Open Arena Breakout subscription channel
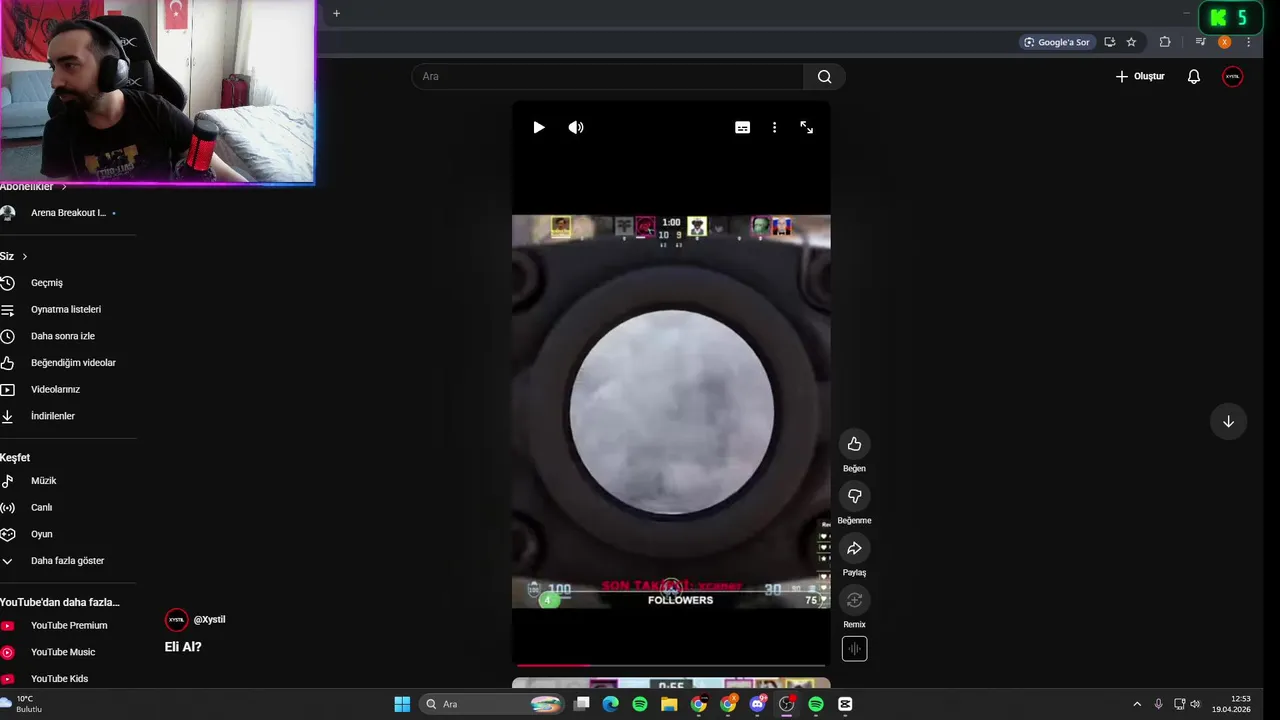Image resolution: width=1280 pixels, height=720 pixels. 67,213
